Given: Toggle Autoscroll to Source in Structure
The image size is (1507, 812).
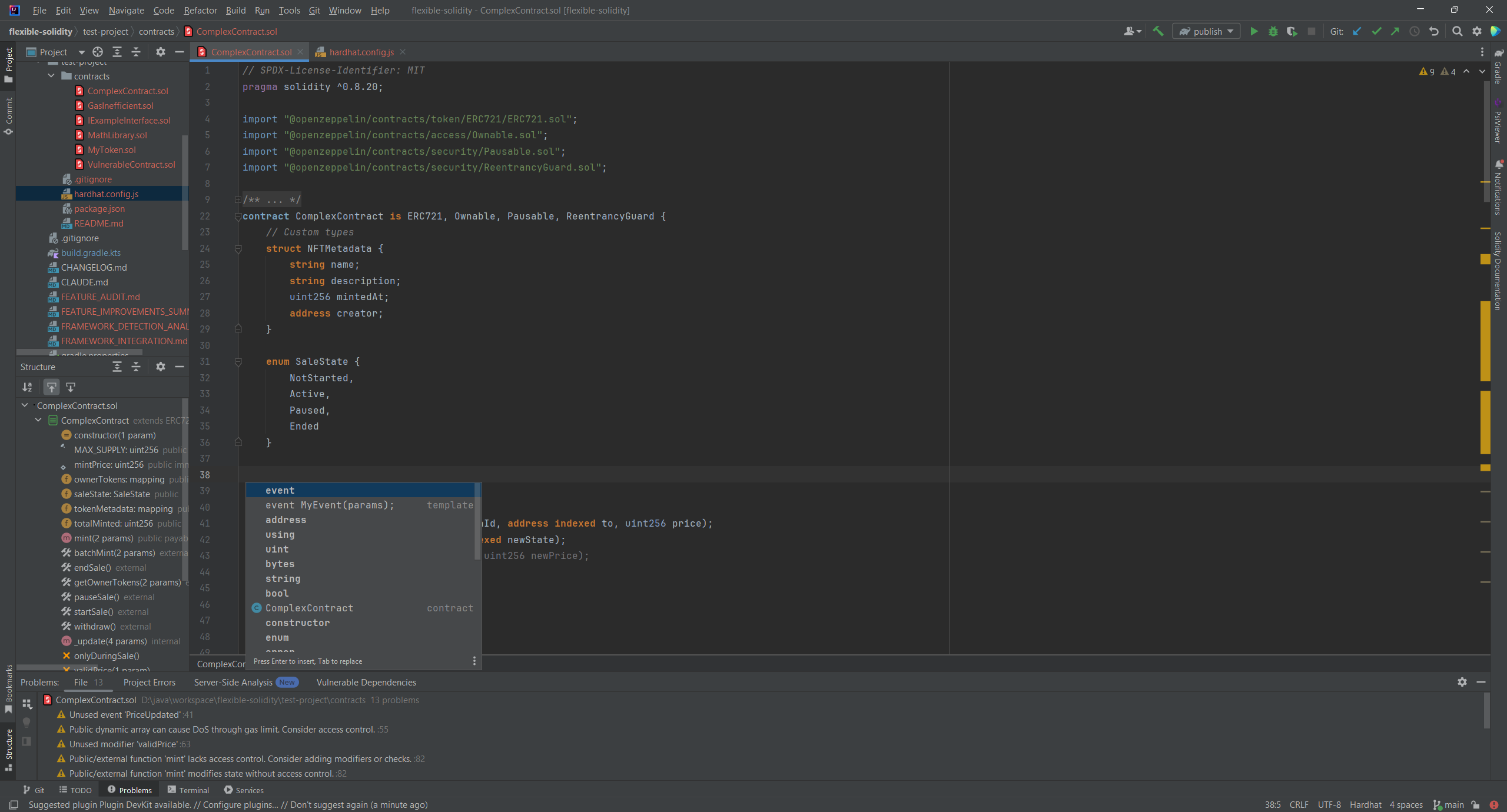Looking at the screenshot, I should pyautogui.click(x=52, y=387).
